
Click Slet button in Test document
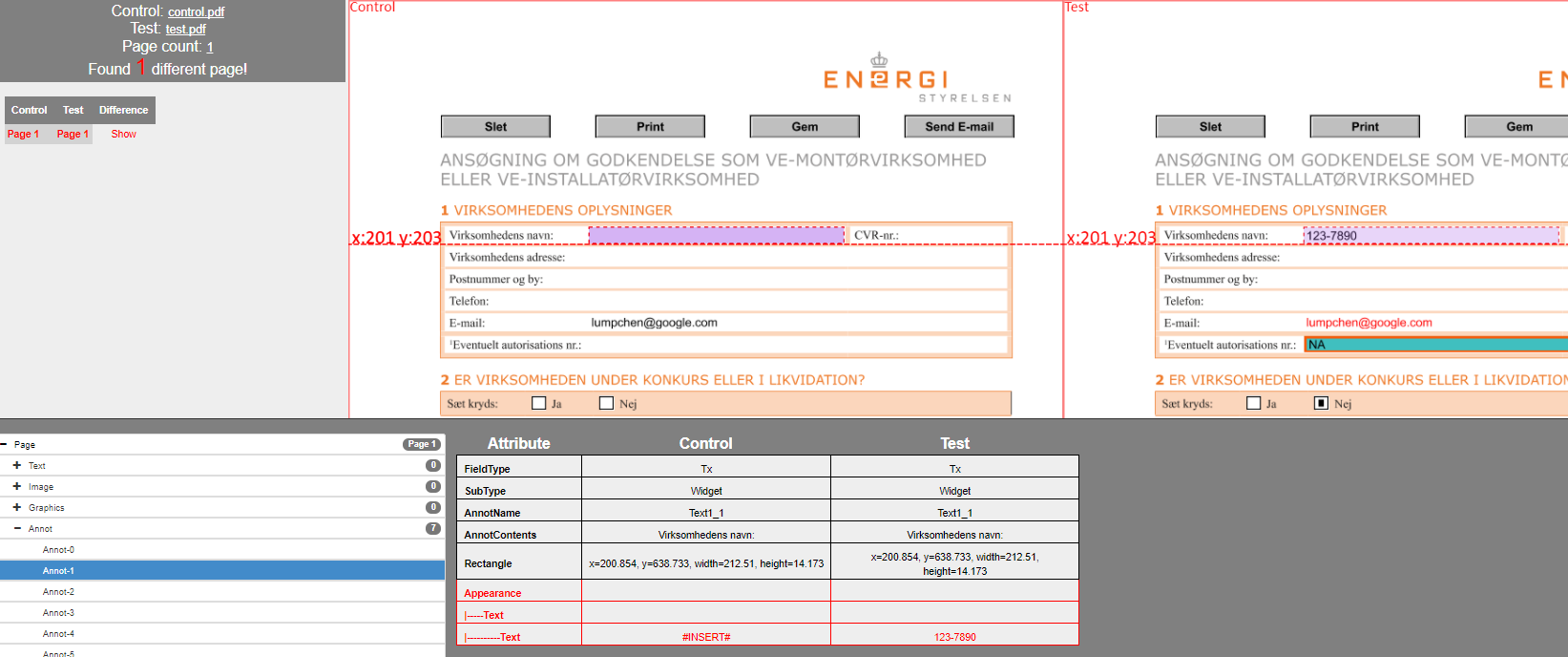coord(1211,127)
